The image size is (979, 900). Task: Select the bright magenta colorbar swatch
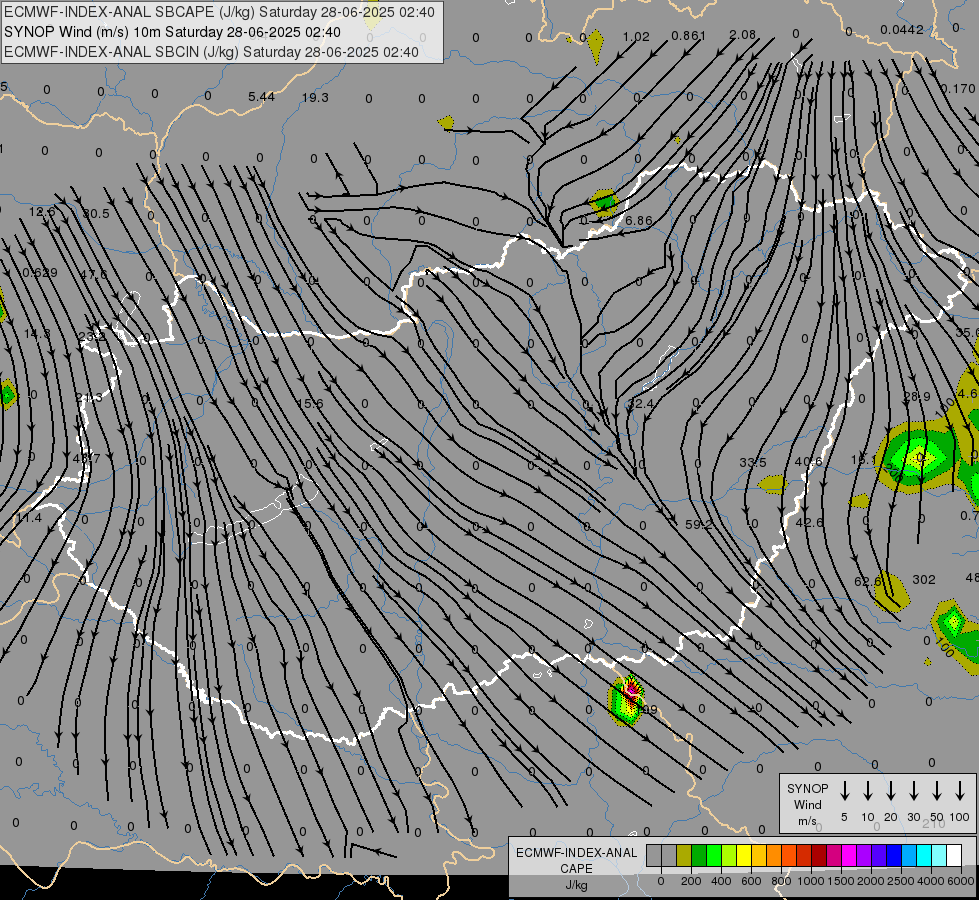(x=850, y=855)
